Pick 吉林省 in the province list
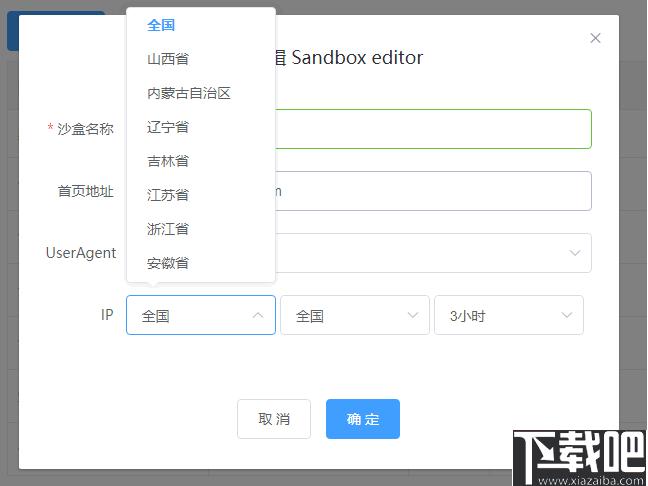This screenshot has height=486, width=648. pyautogui.click(x=201, y=161)
